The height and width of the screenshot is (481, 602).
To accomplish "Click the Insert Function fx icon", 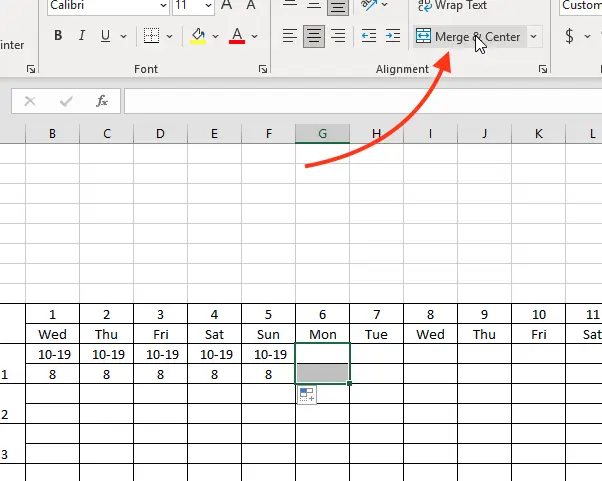I will [x=101, y=101].
